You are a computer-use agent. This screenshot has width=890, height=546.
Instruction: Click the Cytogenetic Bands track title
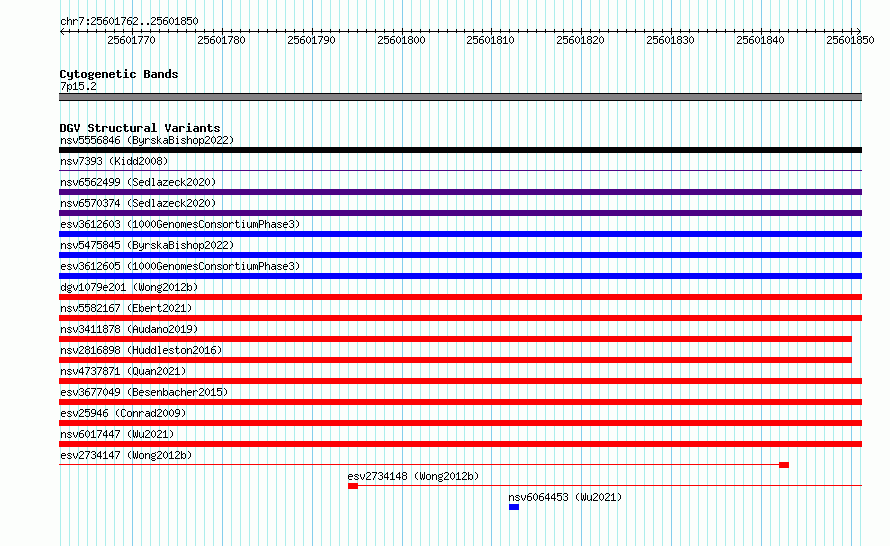[119, 74]
